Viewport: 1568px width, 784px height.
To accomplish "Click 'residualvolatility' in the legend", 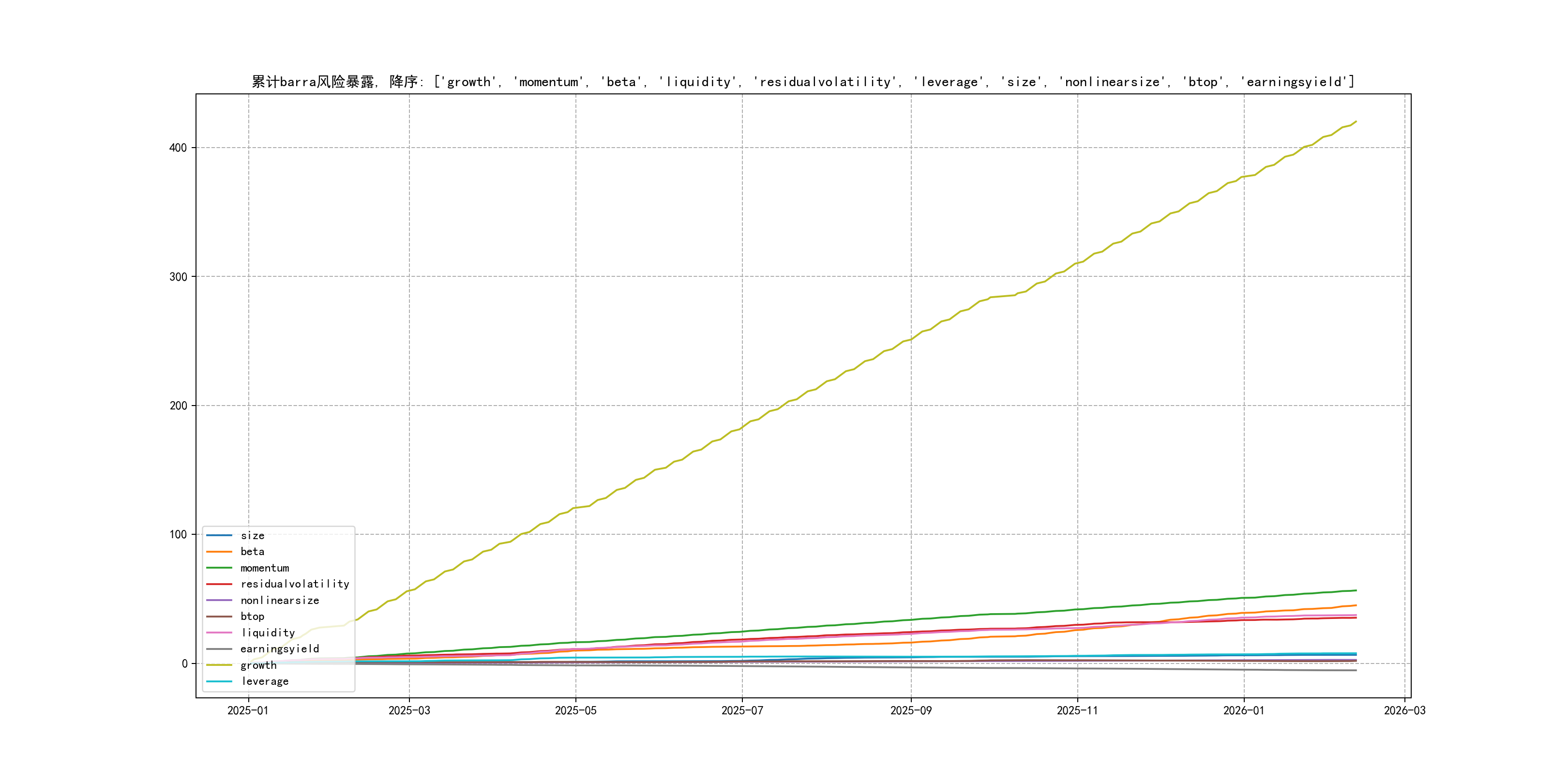I will tap(295, 584).
